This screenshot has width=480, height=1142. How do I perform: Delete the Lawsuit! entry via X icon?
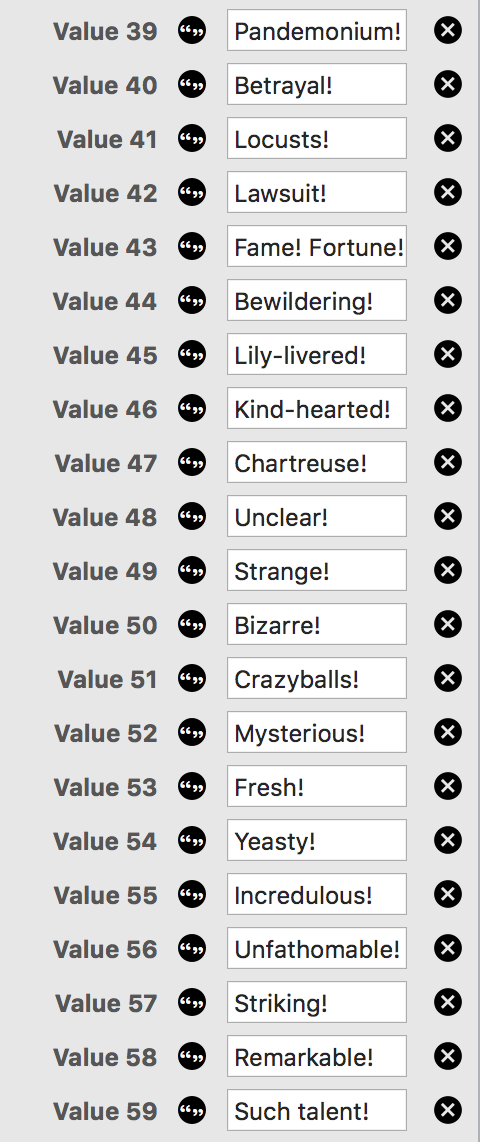pos(448,192)
